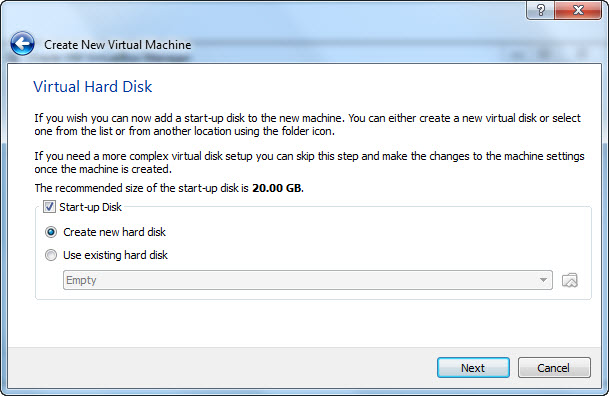Screen dimensions: 609x396
Task: Click the Create New Virtual Machine title text
Action: (x=118, y=45)
